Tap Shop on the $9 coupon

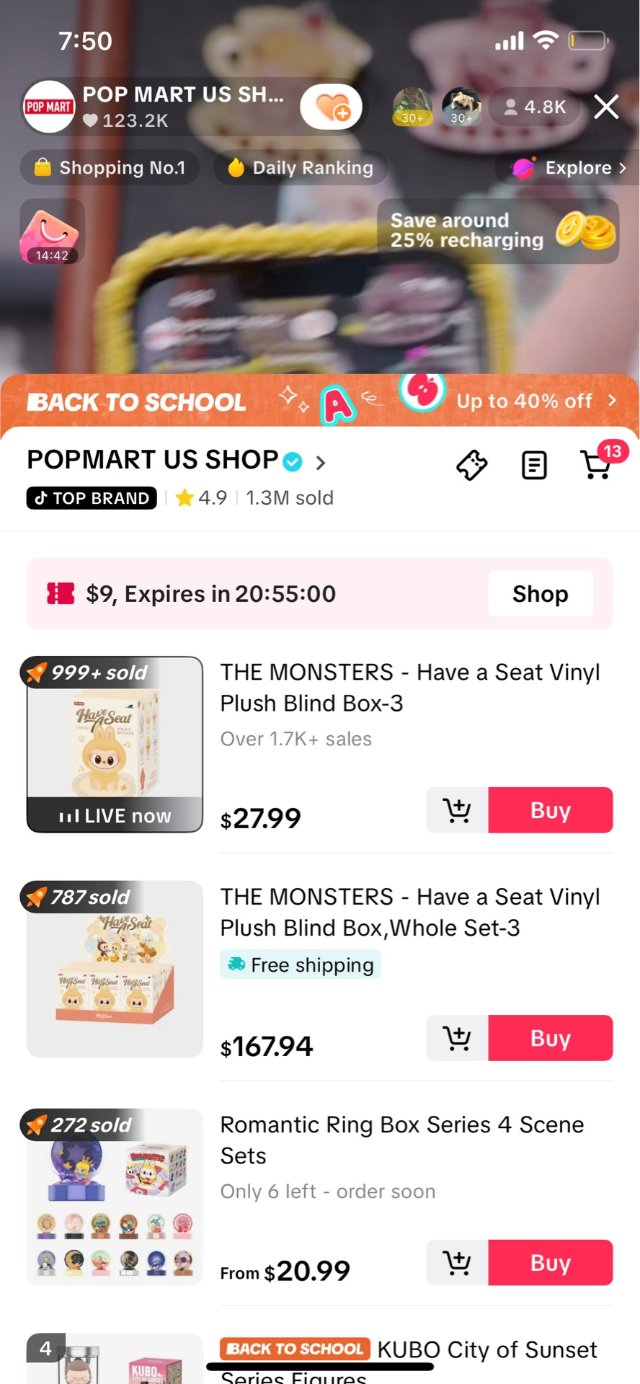[x=540, y=594]
